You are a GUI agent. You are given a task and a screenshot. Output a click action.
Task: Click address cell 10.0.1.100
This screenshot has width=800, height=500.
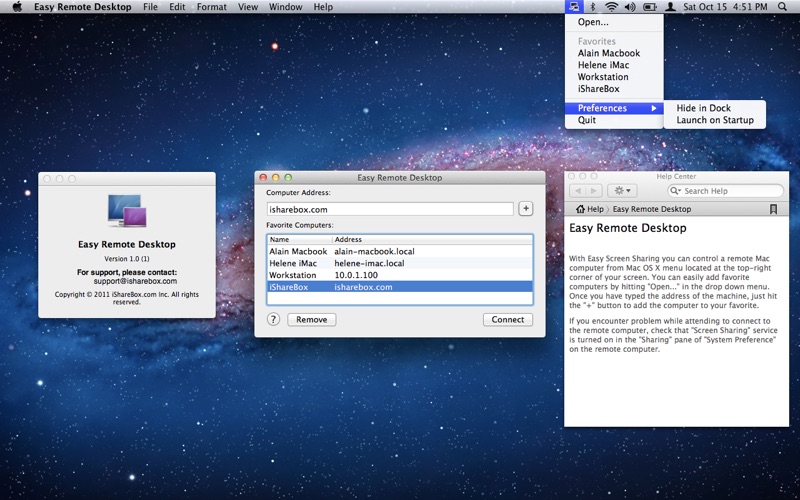point(356,275)
